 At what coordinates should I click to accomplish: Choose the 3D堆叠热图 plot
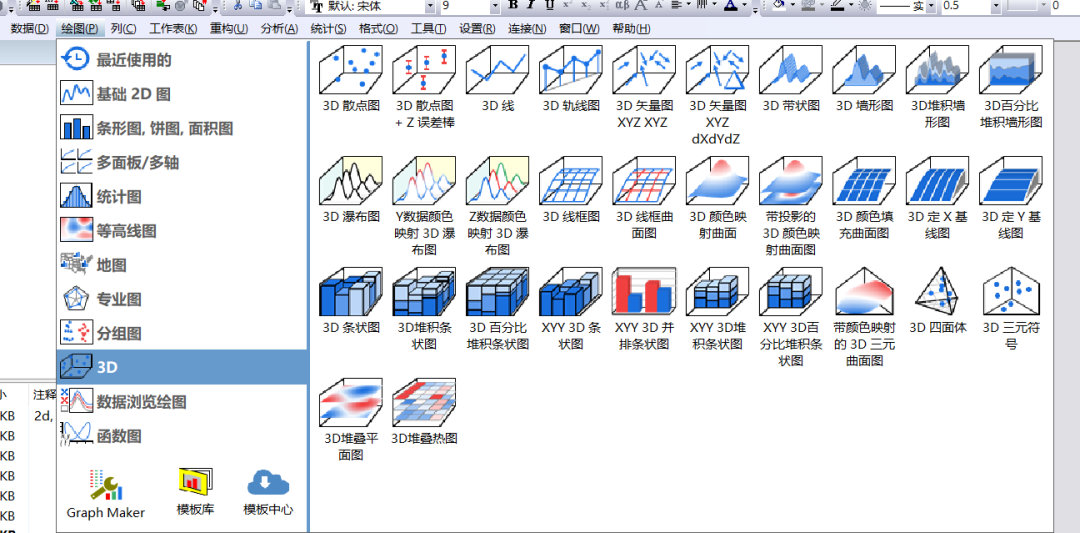[425, 412]
